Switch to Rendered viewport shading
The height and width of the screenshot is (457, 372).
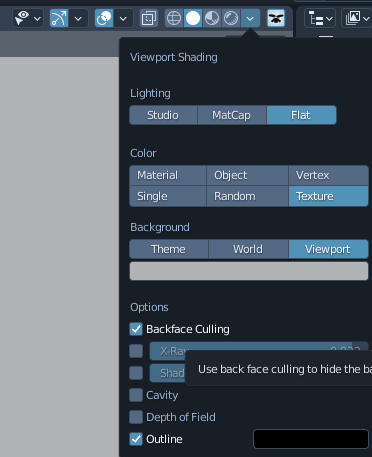231,18
